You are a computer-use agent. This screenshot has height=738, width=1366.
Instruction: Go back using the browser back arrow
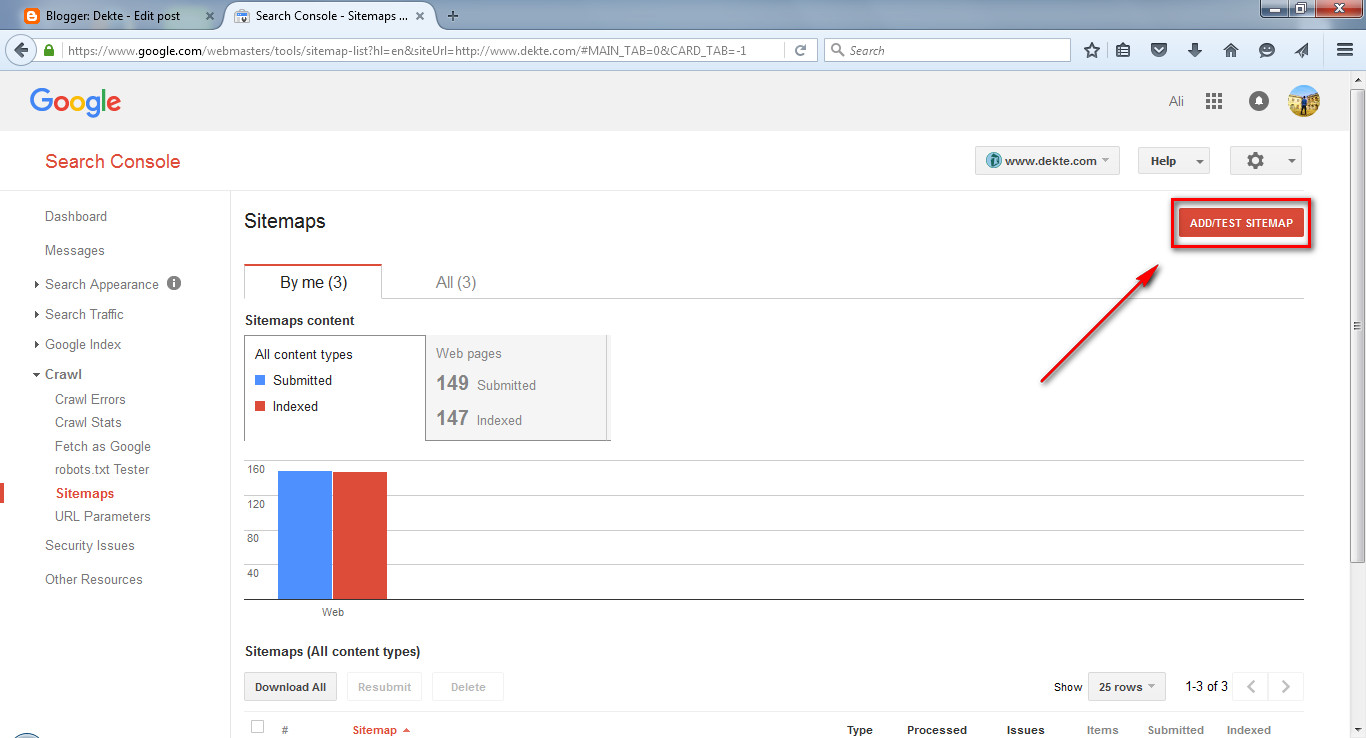[21, 50]
